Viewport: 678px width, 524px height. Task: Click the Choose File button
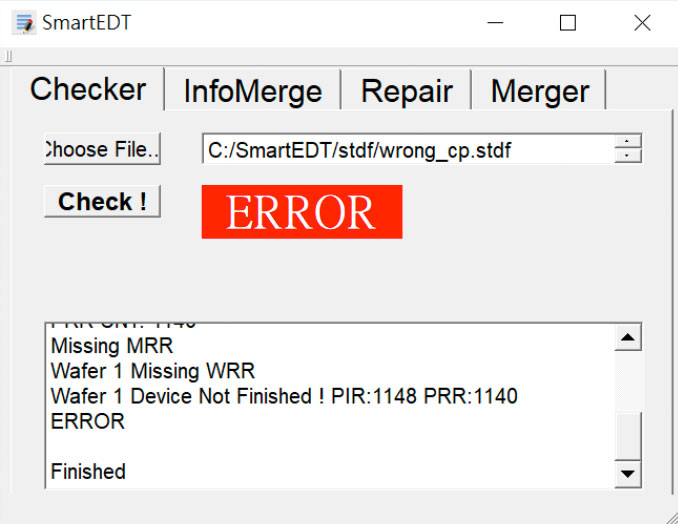(x=102, y=149)
